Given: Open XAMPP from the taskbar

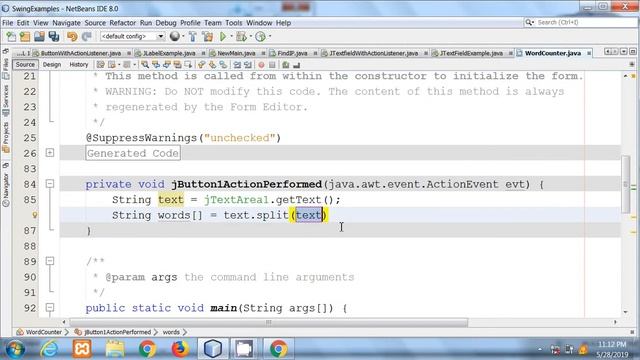Looking at the screenshot, I should point(82,349).
